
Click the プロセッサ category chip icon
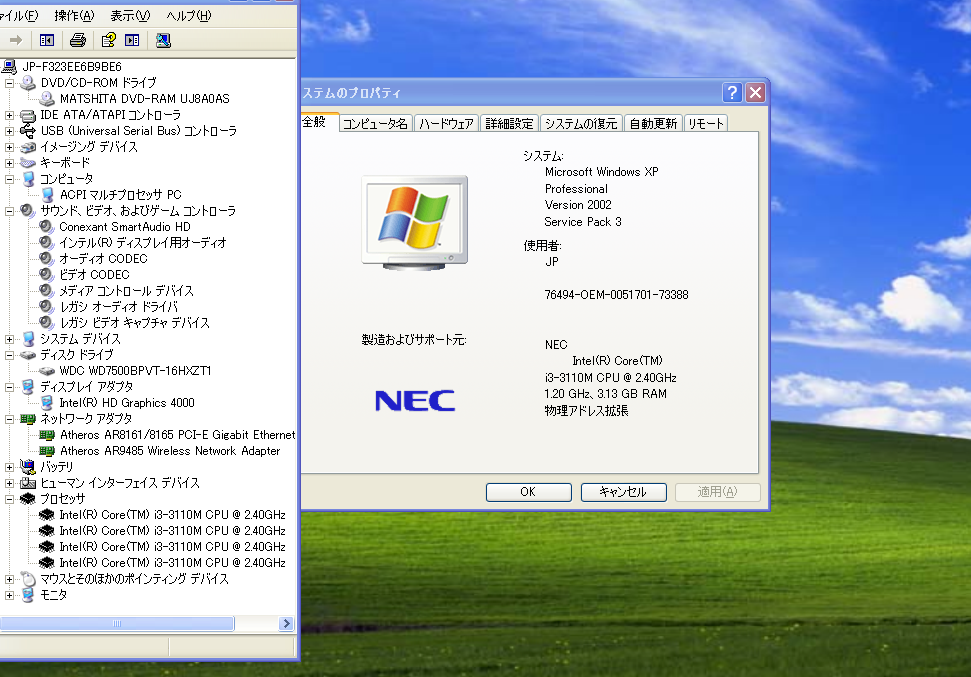point(28,499)
